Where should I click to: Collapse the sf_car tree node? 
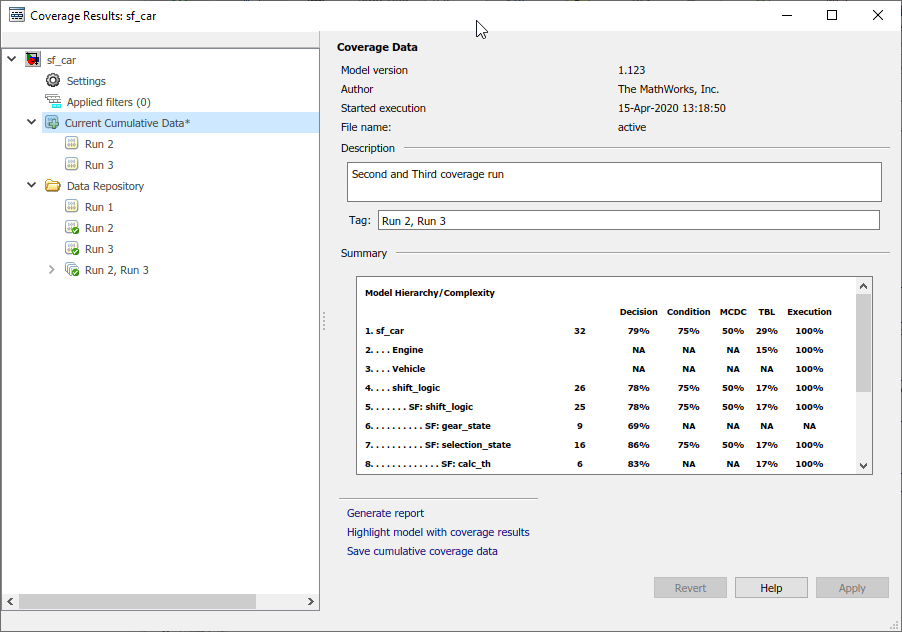(x=11, y=59)
